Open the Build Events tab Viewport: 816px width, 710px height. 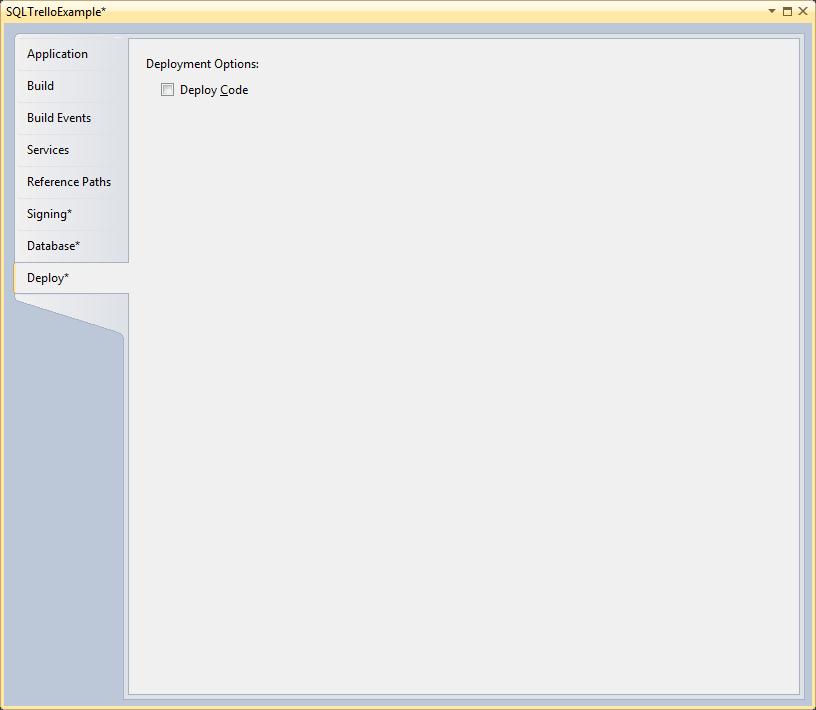coord(71,118)
